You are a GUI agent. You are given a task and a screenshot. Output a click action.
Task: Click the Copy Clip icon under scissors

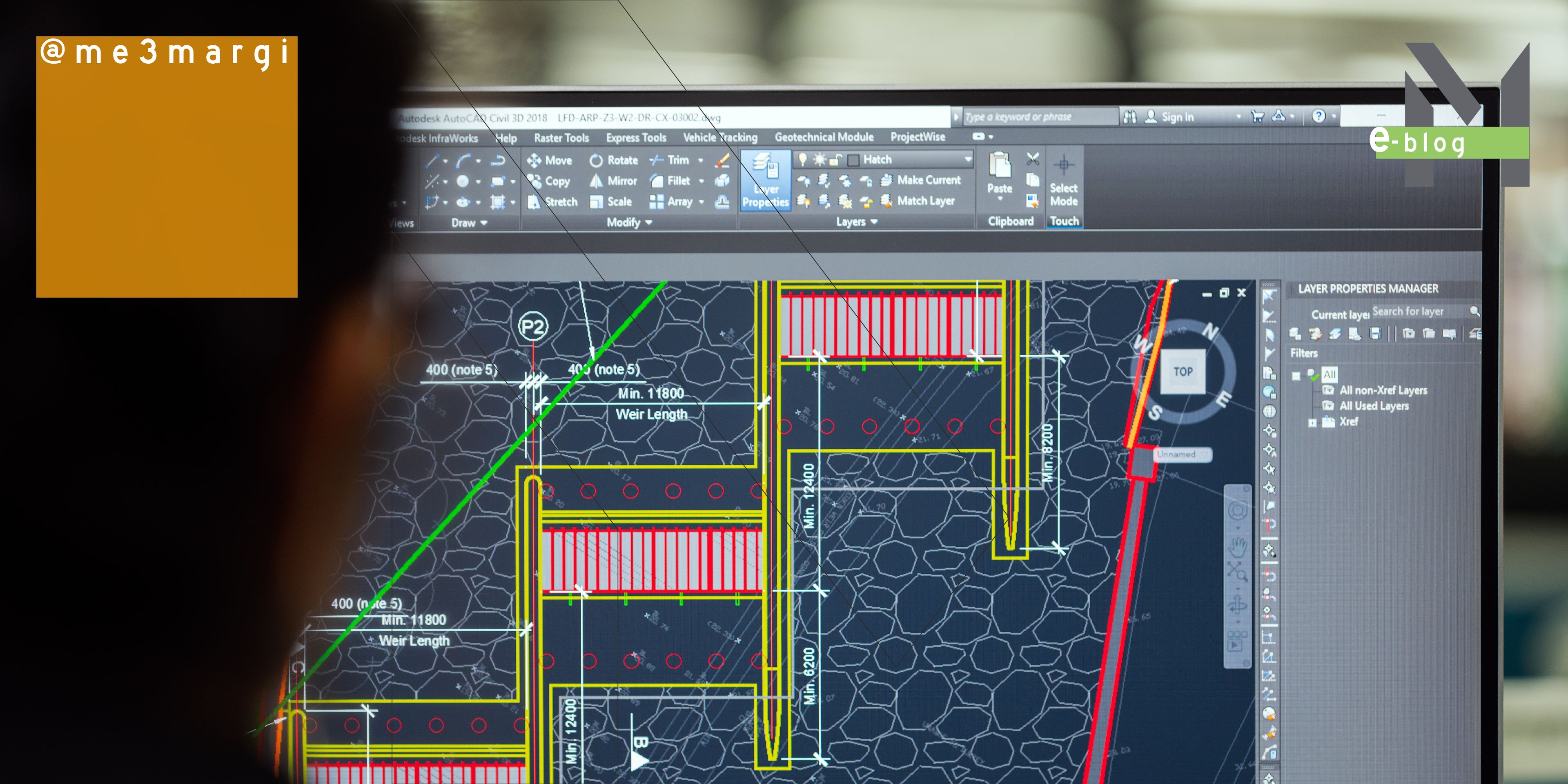tap(1033, 180)
